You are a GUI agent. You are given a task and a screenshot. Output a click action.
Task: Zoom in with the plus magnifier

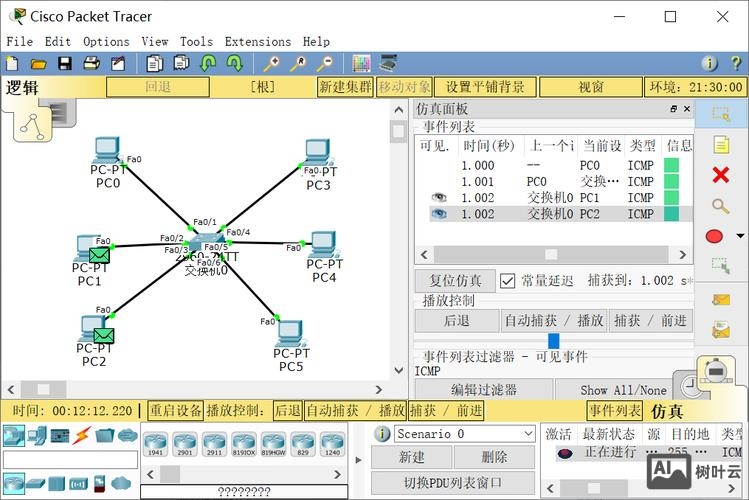click(273, 63)
